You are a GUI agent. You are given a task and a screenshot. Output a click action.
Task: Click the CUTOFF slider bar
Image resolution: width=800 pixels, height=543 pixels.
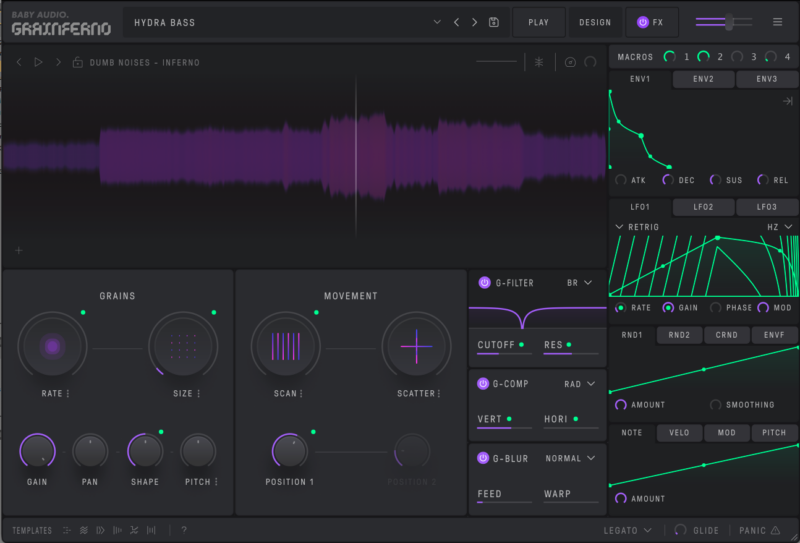click(x=504, y=354)
